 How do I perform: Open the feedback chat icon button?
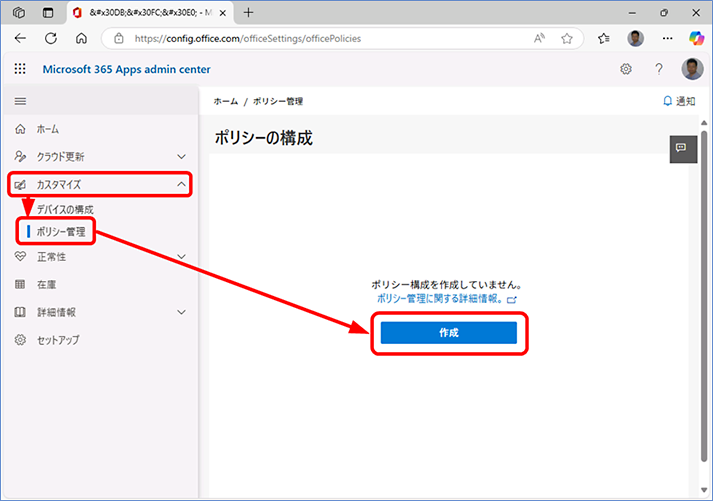(683, 149)
